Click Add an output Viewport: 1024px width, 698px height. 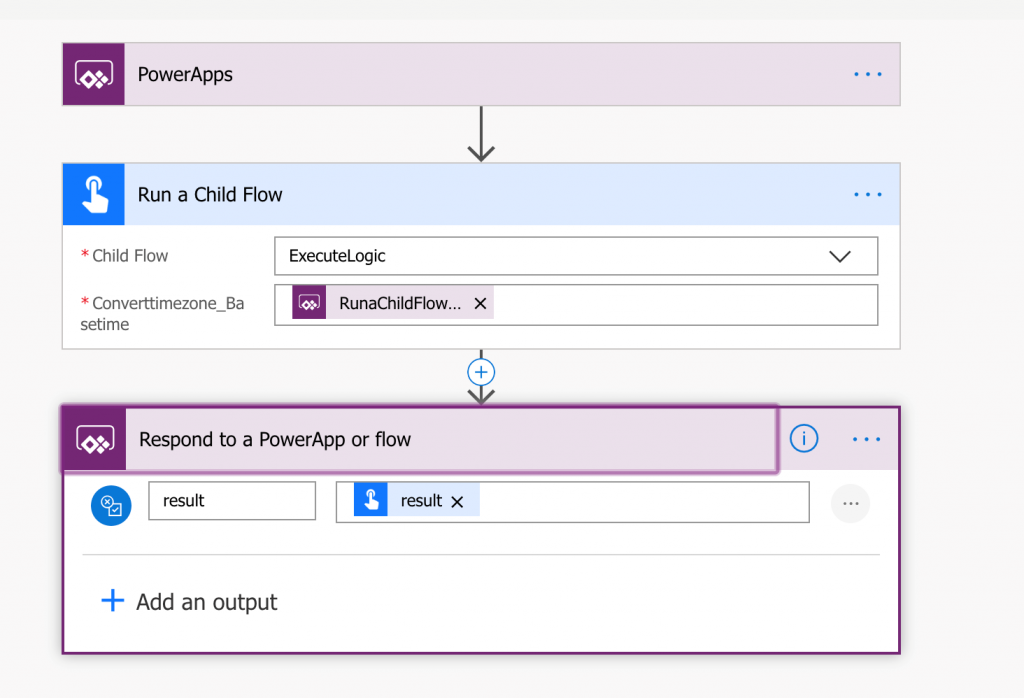(188, 601)
